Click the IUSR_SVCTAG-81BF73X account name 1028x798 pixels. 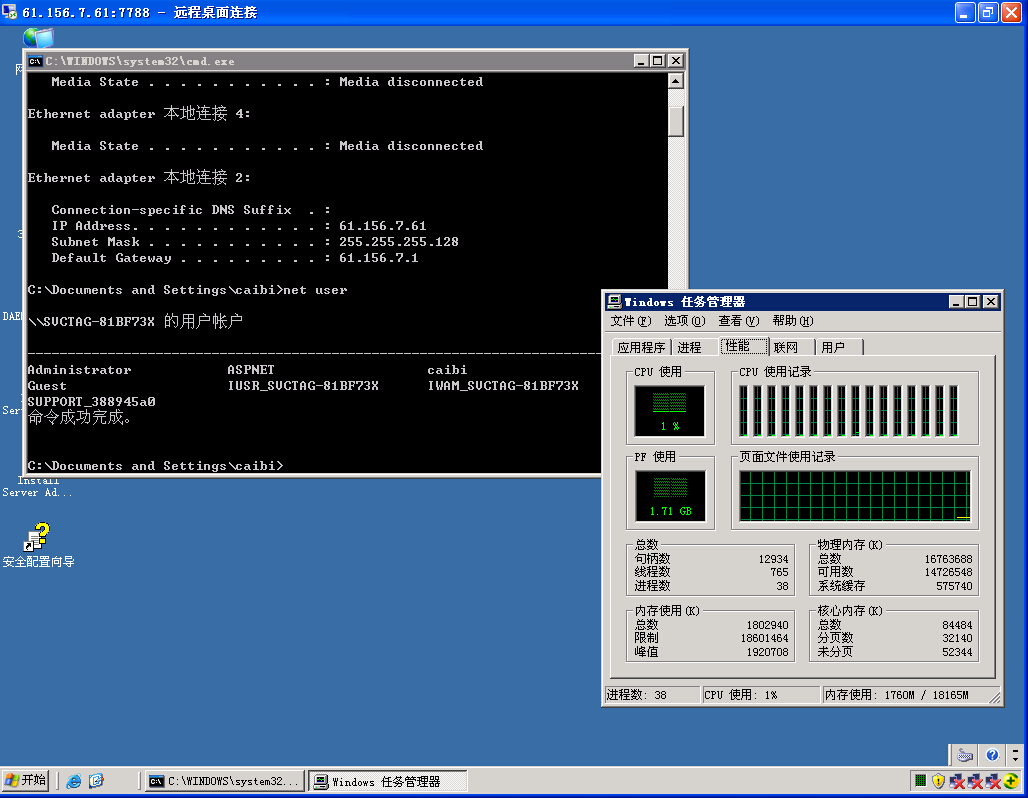(x=303, y=386)
